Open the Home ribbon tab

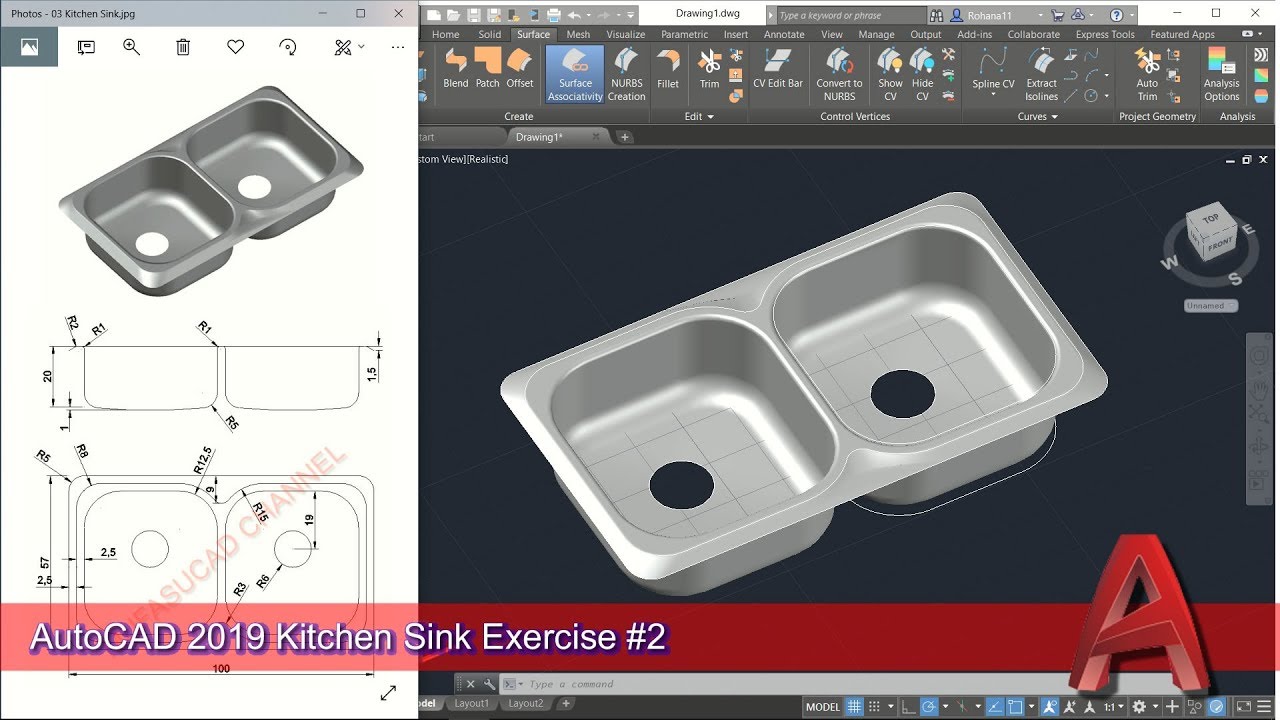coord(445,34)
